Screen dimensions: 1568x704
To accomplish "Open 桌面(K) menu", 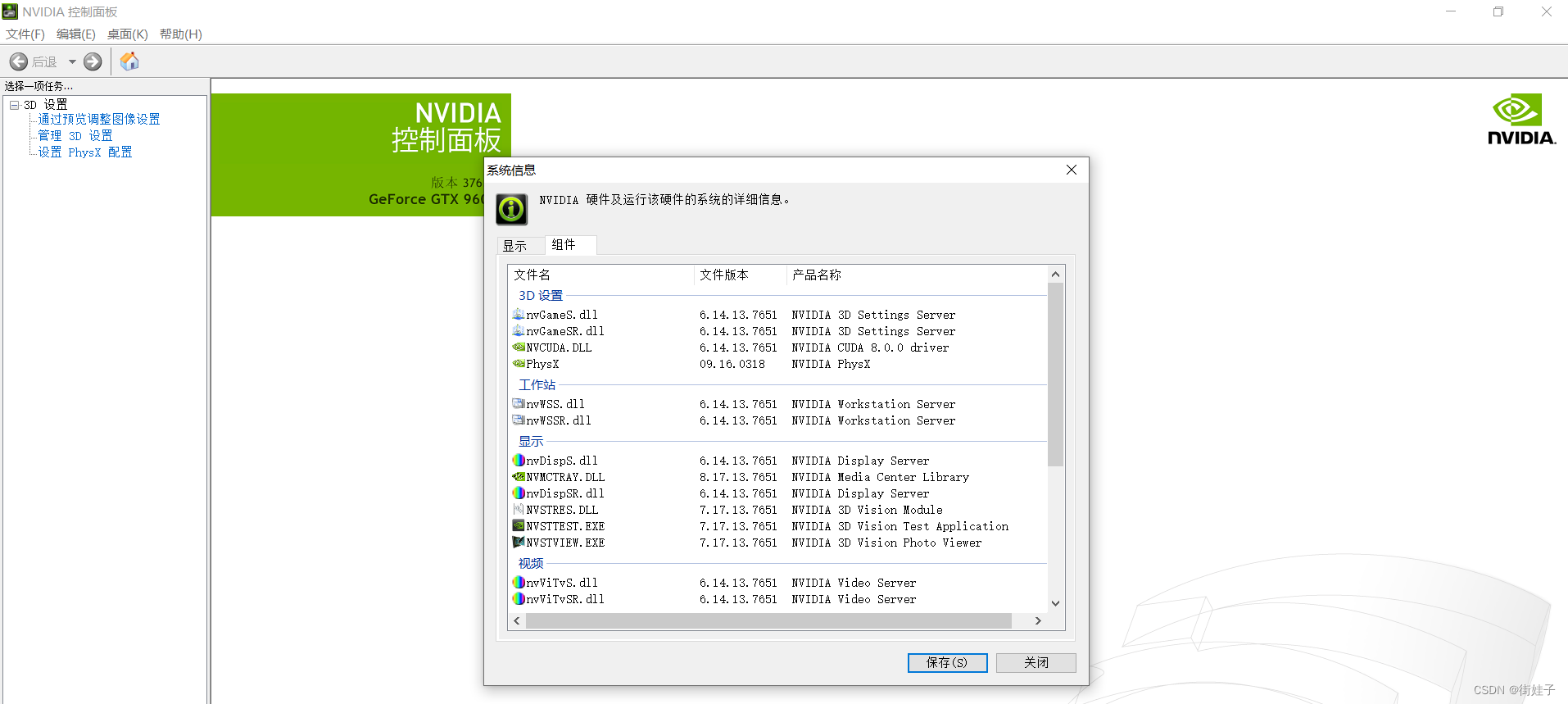I will point(128,34).
